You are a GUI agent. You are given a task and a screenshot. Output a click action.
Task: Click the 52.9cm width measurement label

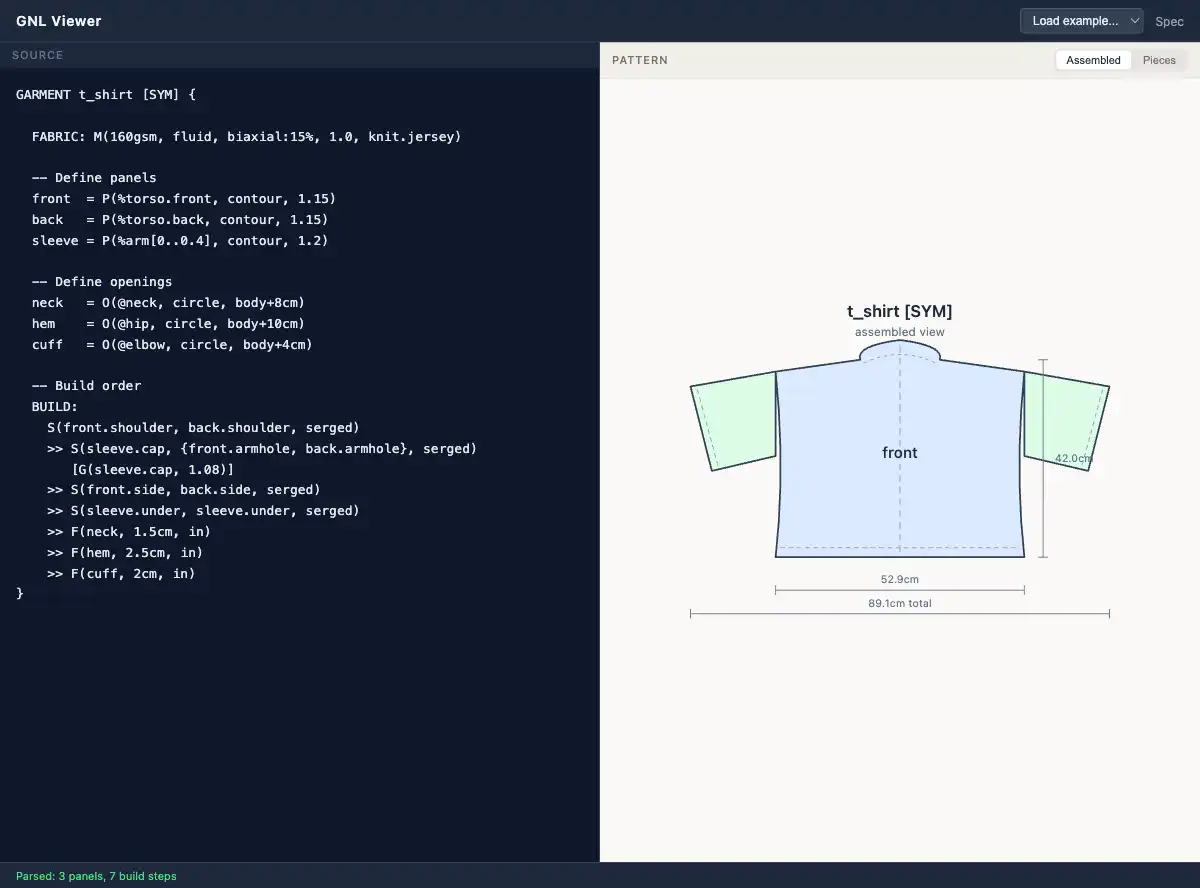point(899,579)
